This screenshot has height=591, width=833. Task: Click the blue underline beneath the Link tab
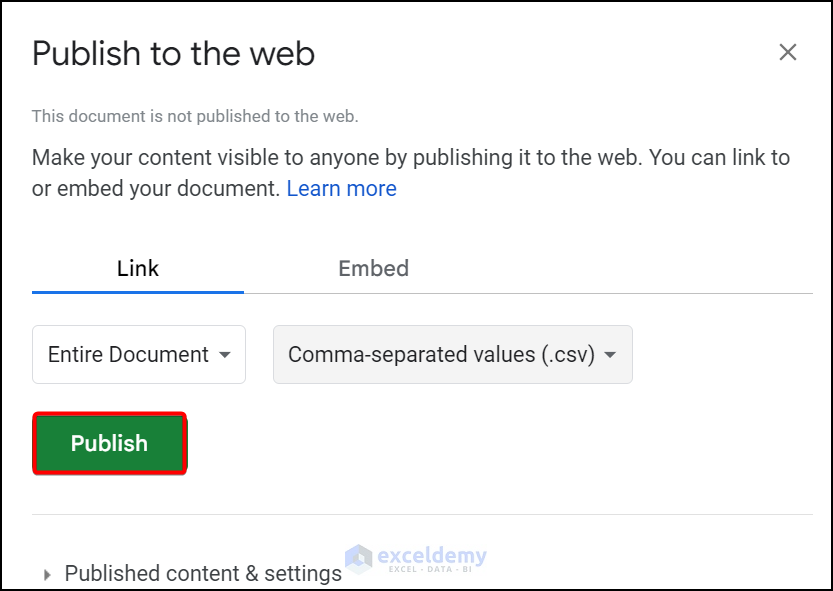138,292
